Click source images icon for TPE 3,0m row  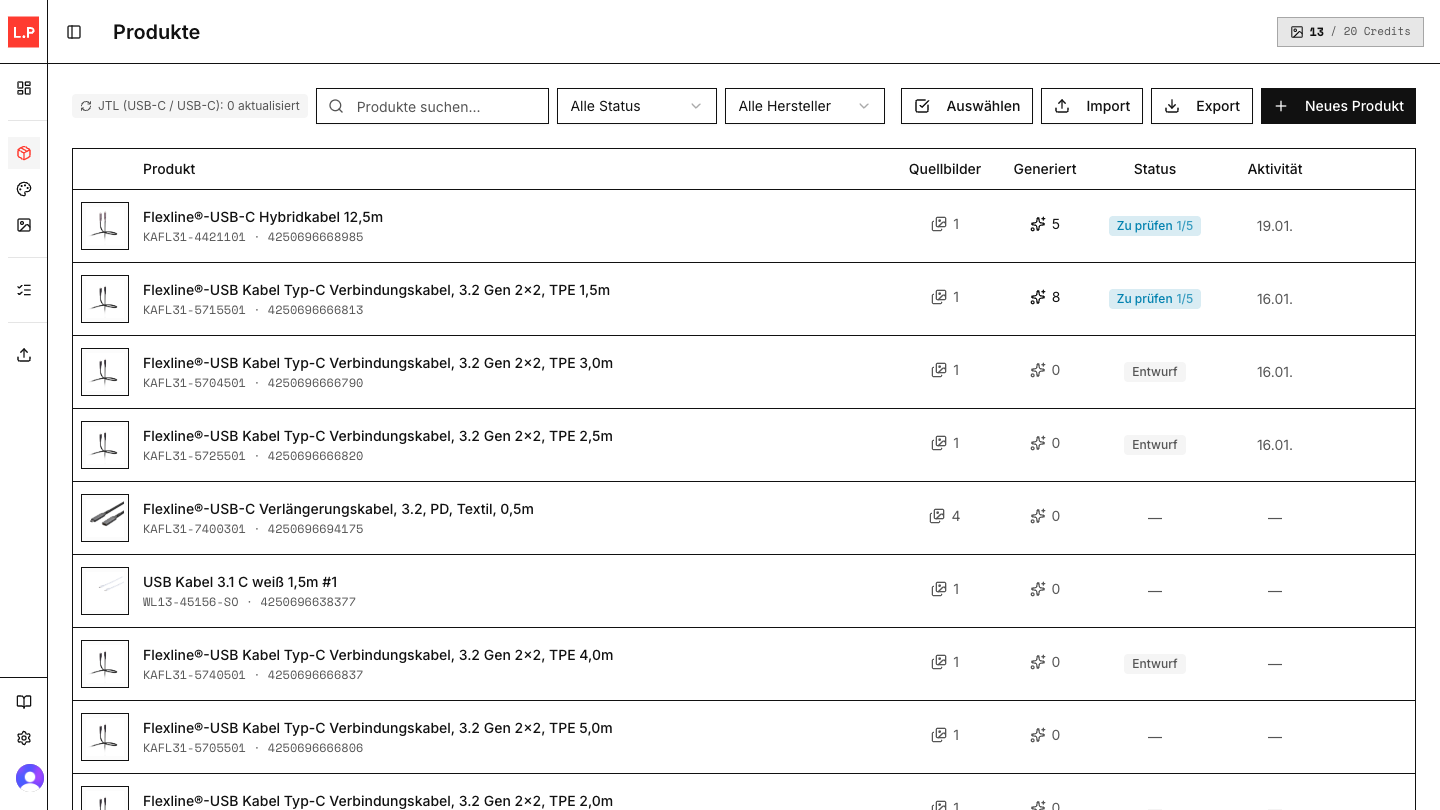pos(938,370)
